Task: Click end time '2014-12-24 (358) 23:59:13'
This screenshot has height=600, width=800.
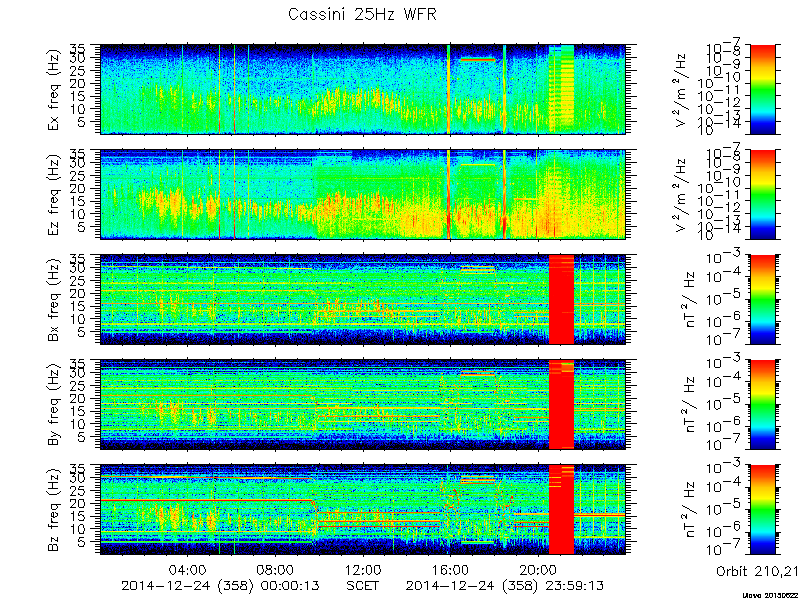Action: (505, 586)
